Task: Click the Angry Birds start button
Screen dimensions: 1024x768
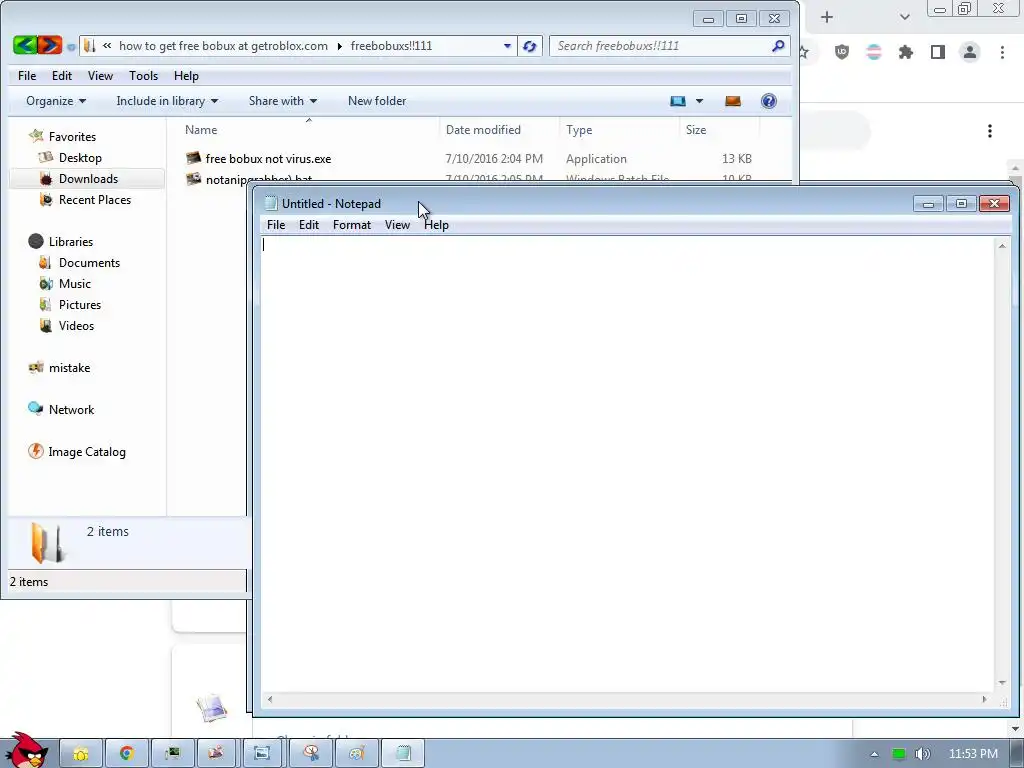Action: click(26, 750)
